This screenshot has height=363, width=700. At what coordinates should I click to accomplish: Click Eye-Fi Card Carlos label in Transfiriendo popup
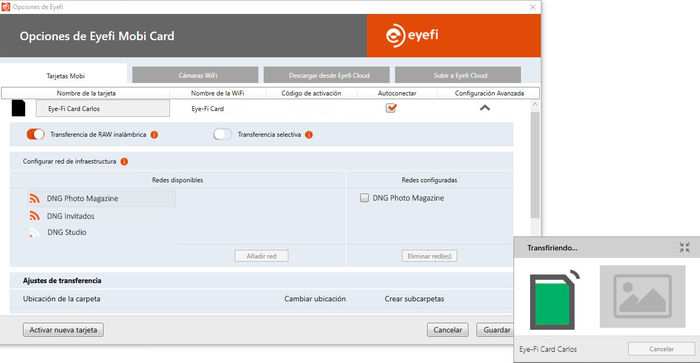point(548,349)
